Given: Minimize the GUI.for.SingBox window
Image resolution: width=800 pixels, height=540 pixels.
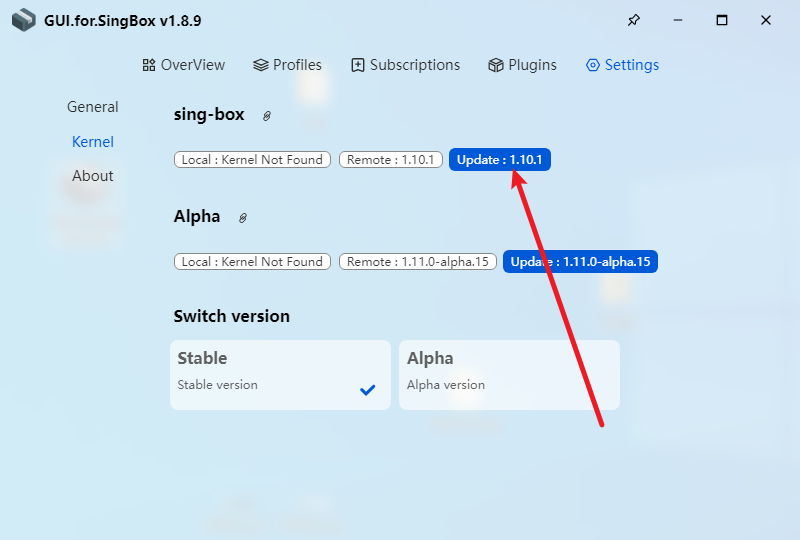Looking at the screenshot, I should [x=678, y=20].
